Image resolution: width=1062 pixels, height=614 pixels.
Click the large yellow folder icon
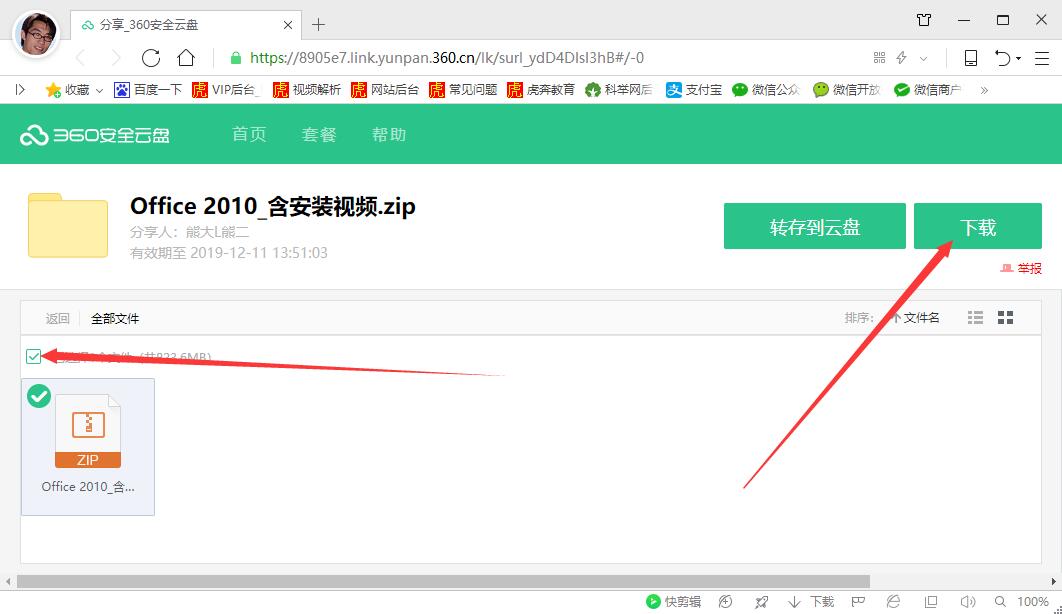[68, 225]
